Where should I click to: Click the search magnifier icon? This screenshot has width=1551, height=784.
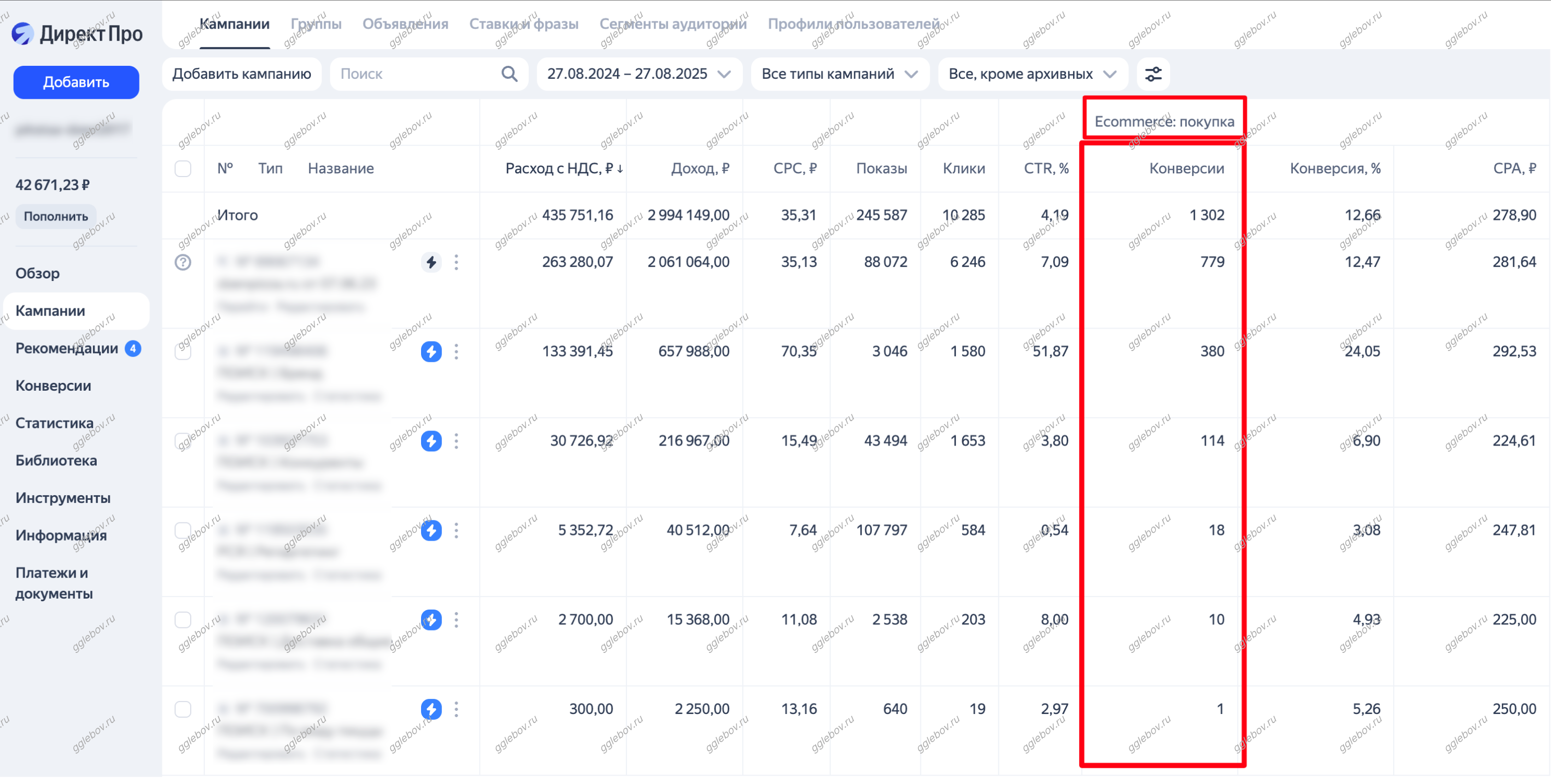point(509,74)
